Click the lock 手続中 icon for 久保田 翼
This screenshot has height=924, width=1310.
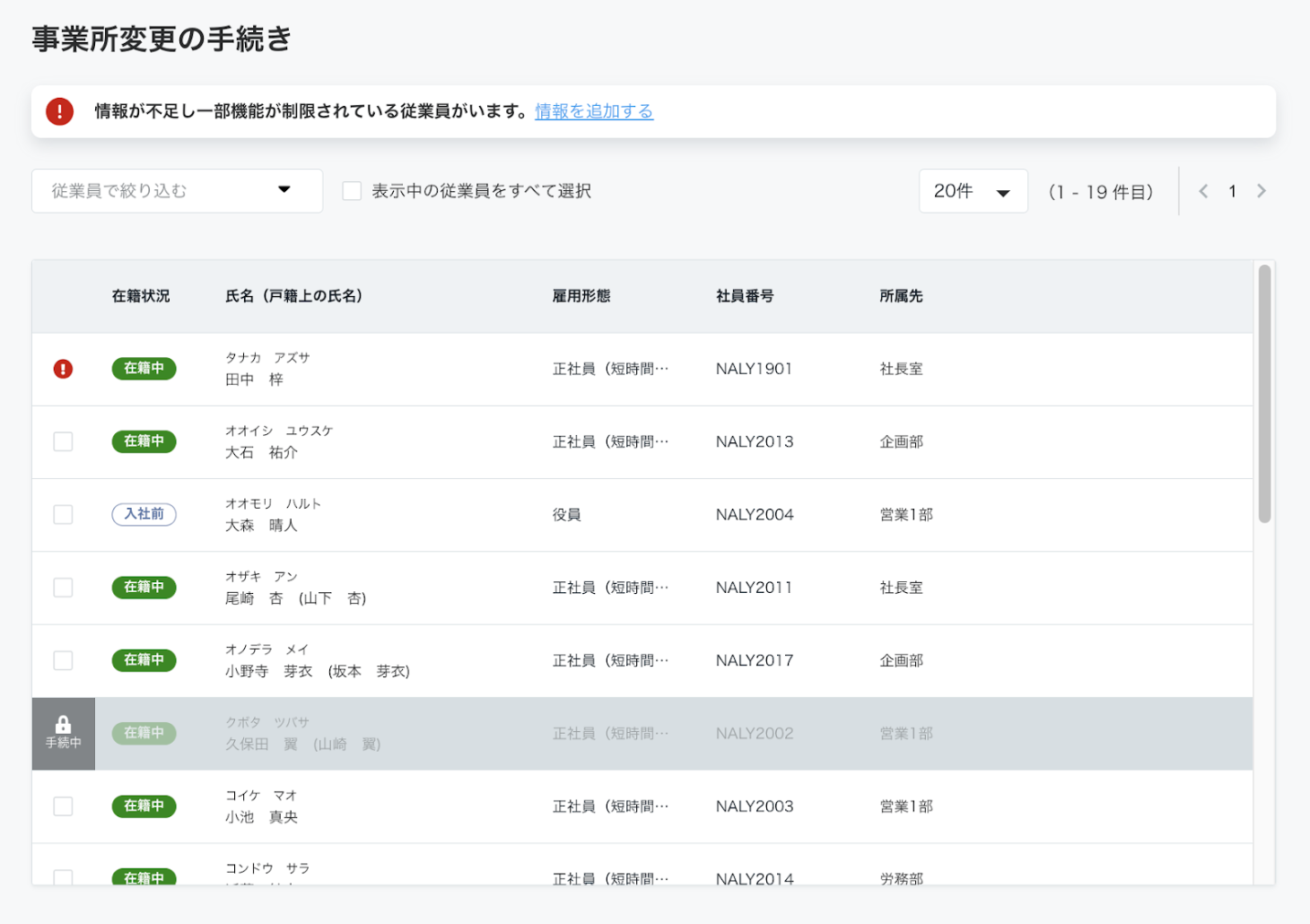(x=64, y=734)
